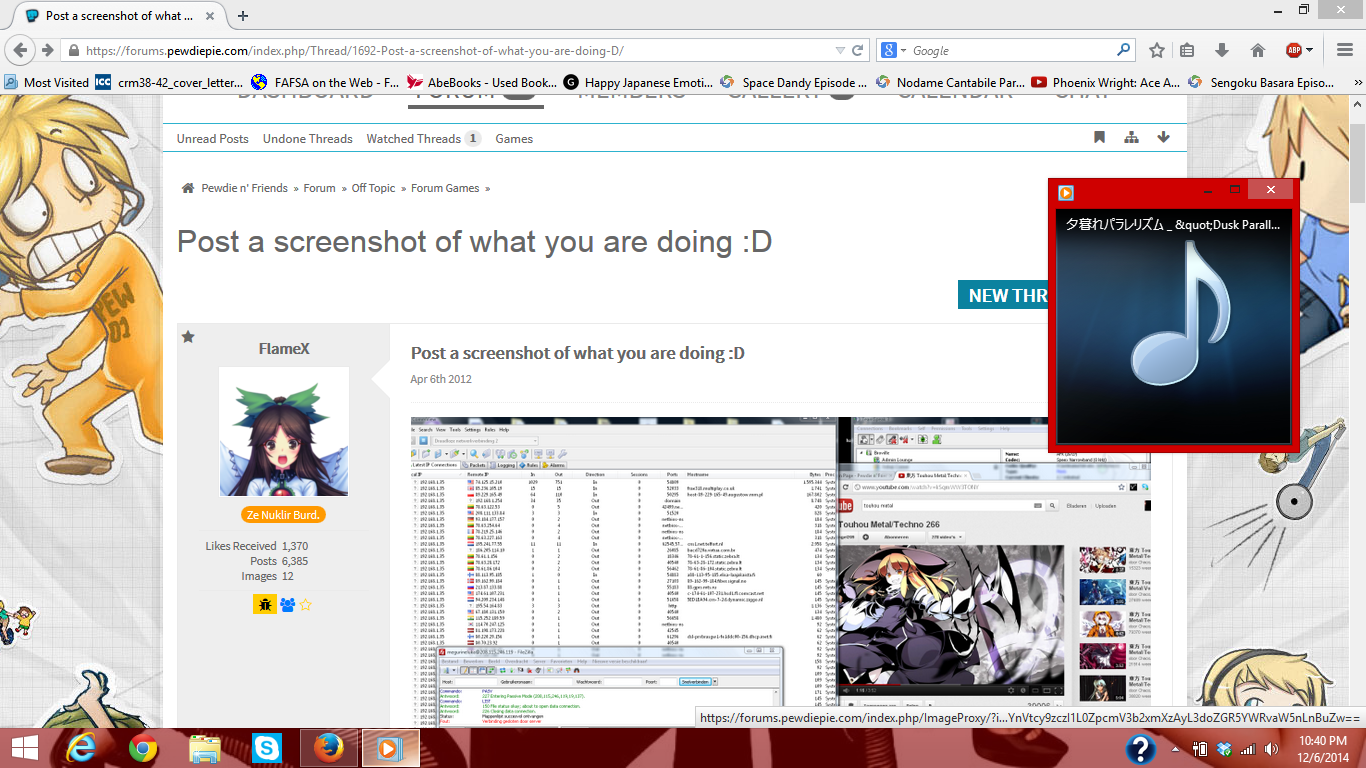1366x768 pixels.
Task: Expand the URL bar history dropdown
Action: [x=840, y=50]
